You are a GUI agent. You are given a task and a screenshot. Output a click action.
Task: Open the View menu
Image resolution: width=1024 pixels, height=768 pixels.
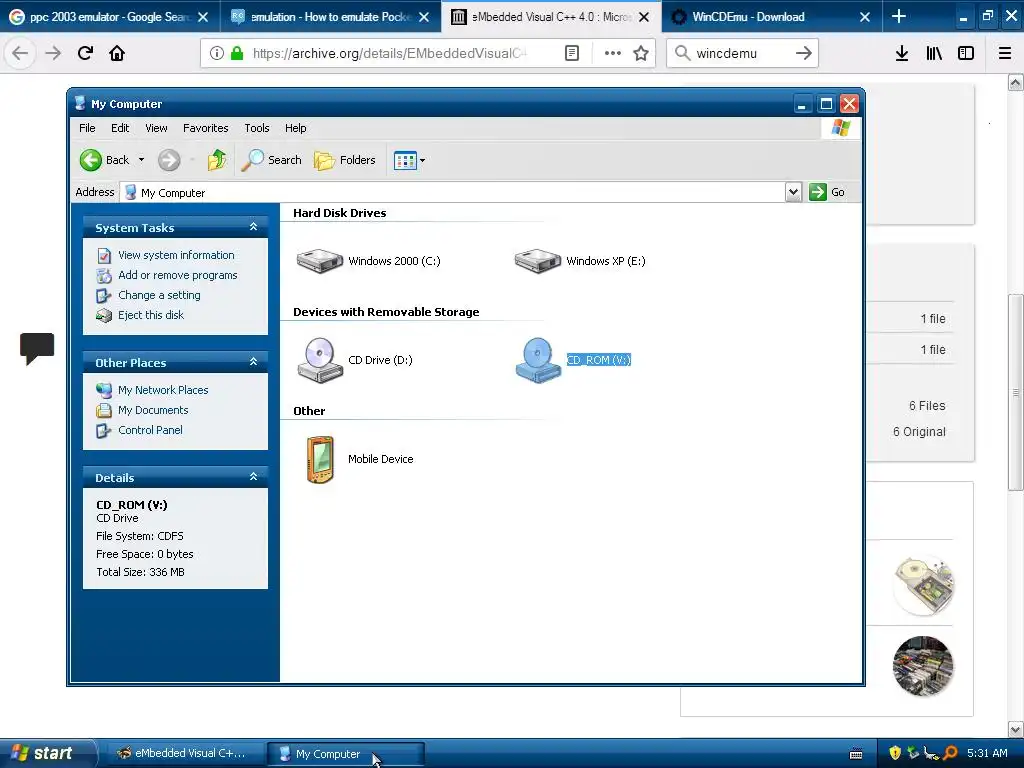click(x=156, y=128)
